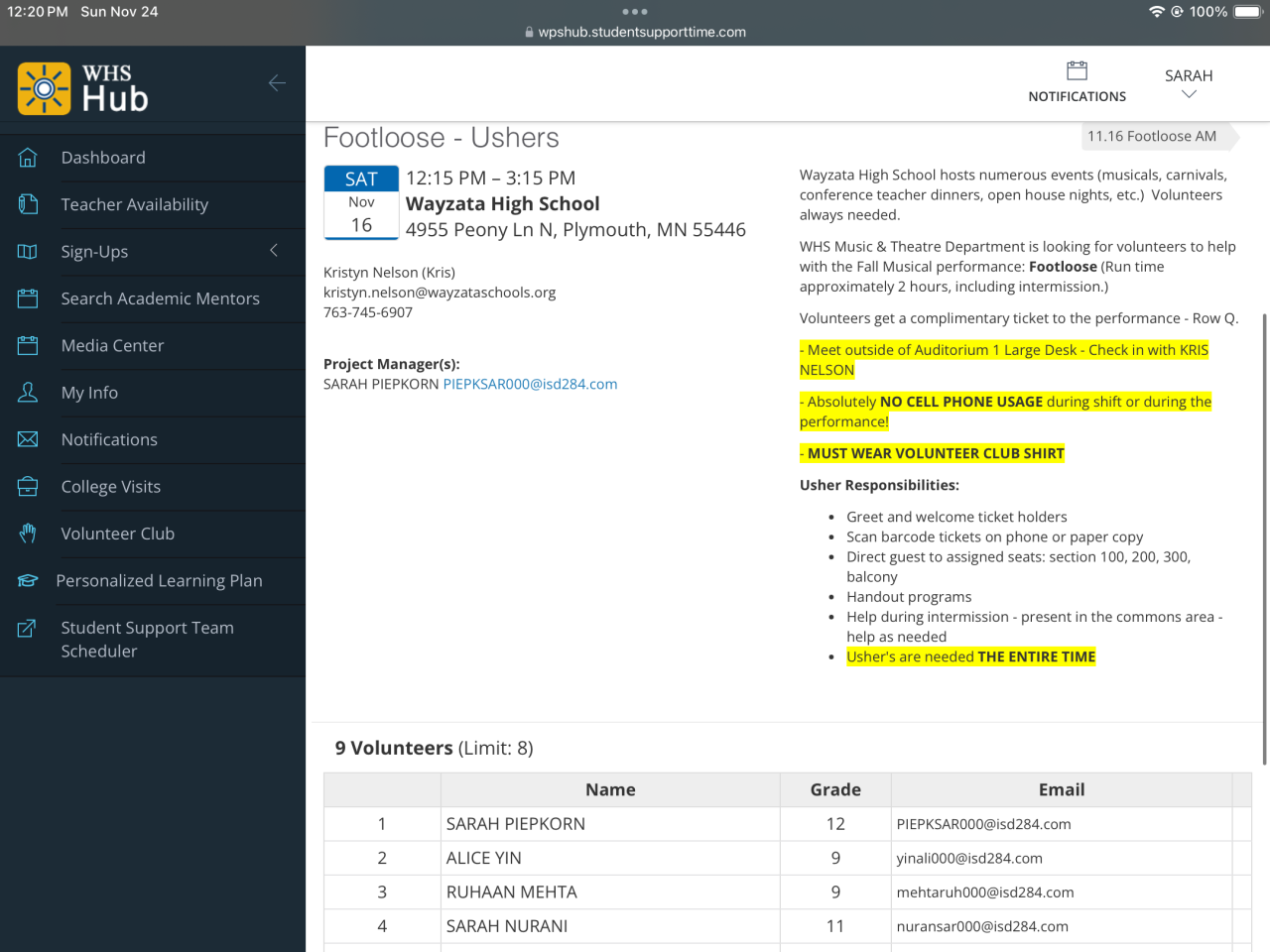Select the SARAH PIEPKORN volunteer row name
This screenshot has width=1270, height=952.
coord(516,824)
